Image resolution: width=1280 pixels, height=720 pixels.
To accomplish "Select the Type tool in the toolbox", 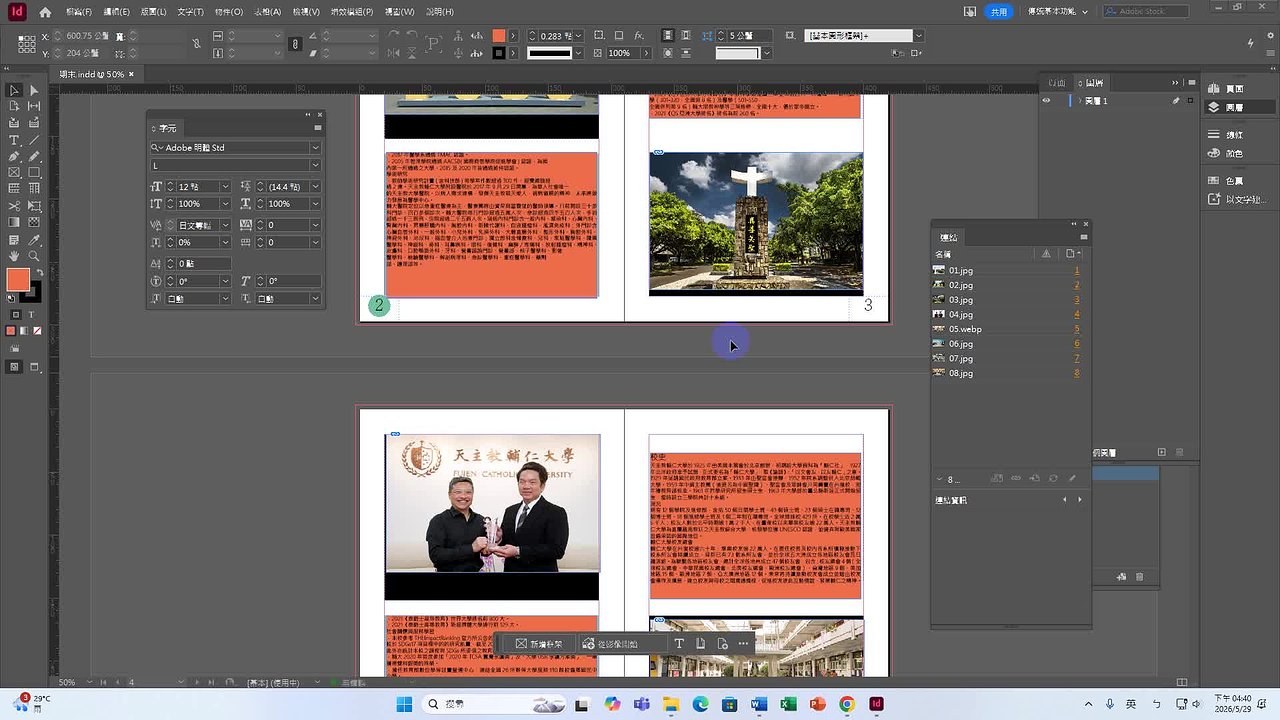I will click(14, 140).
